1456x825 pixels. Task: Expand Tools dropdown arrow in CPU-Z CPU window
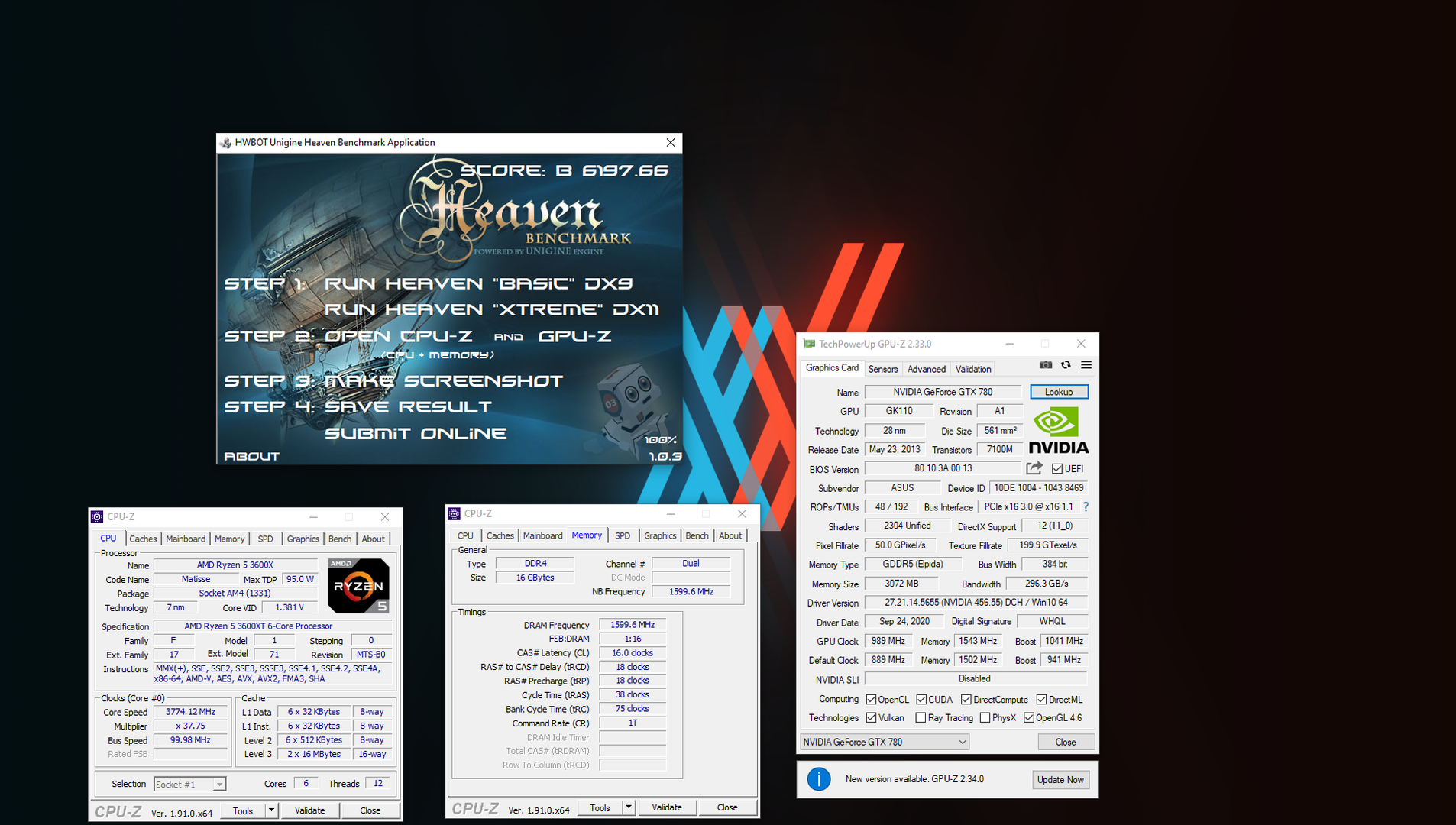click(271, 810)
